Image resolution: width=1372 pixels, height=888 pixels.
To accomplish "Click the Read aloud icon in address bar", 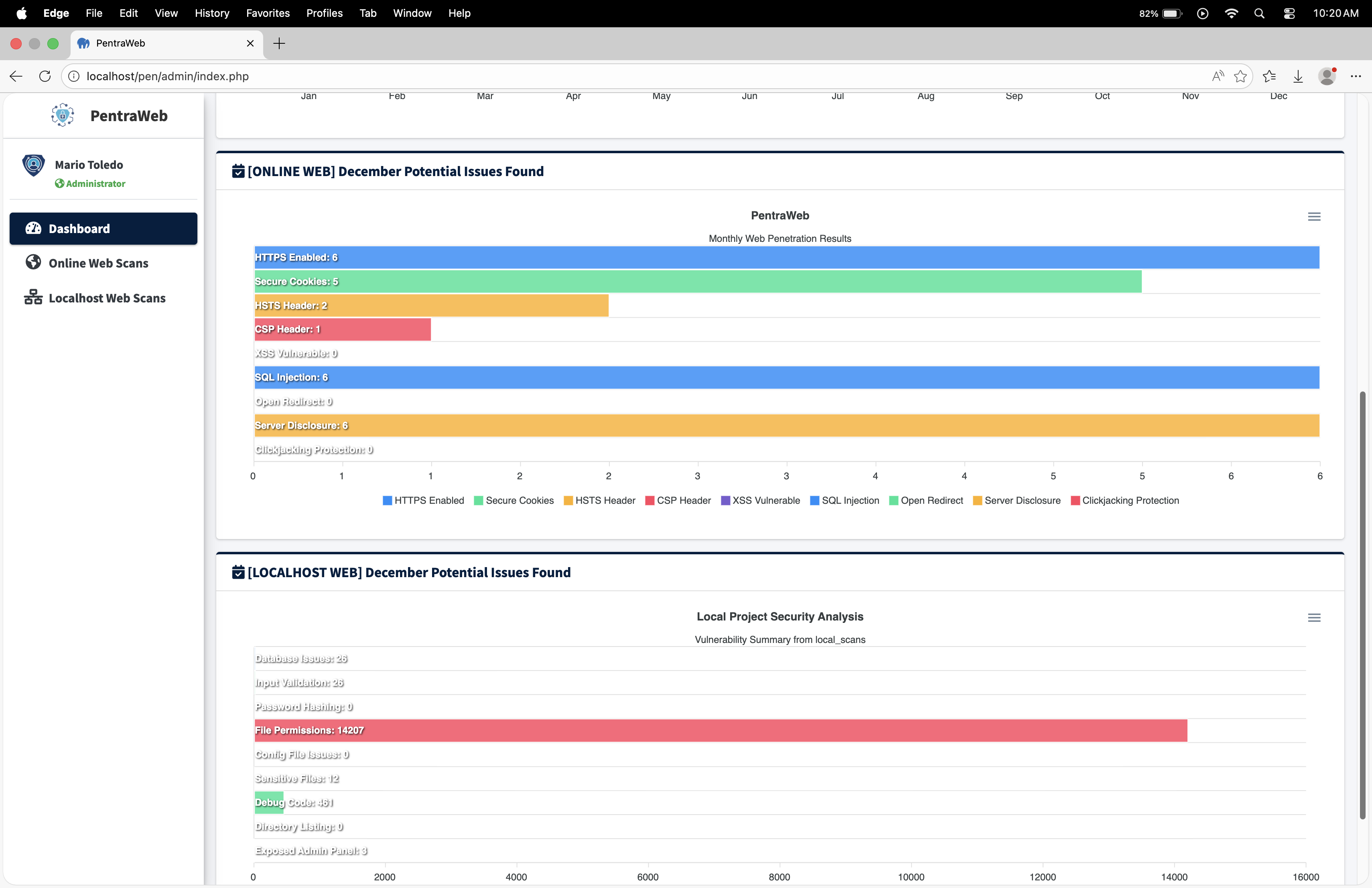I will (x=1218, y=76).
